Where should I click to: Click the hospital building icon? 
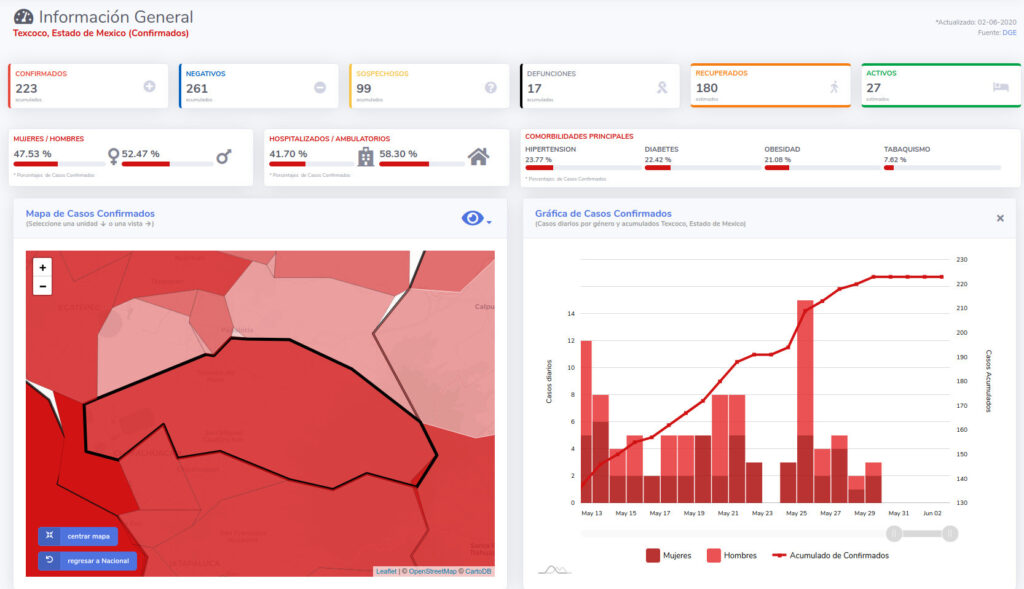[x=366, y=156]
